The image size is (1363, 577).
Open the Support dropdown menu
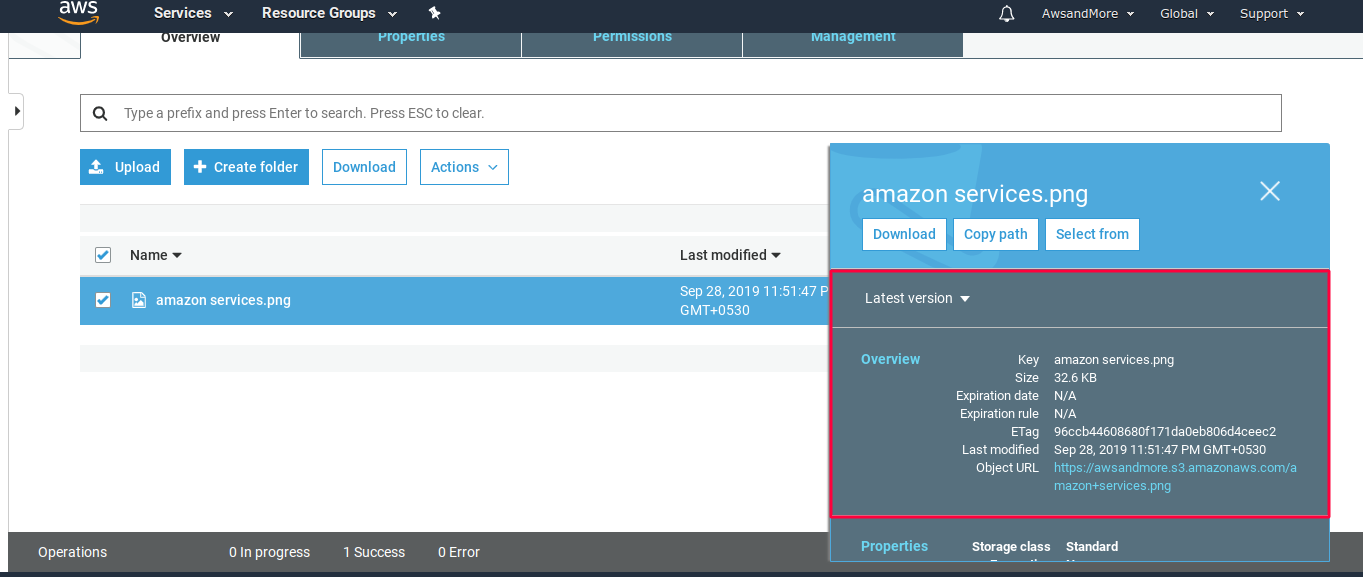pyautogui.click(x=1272, y=13)
